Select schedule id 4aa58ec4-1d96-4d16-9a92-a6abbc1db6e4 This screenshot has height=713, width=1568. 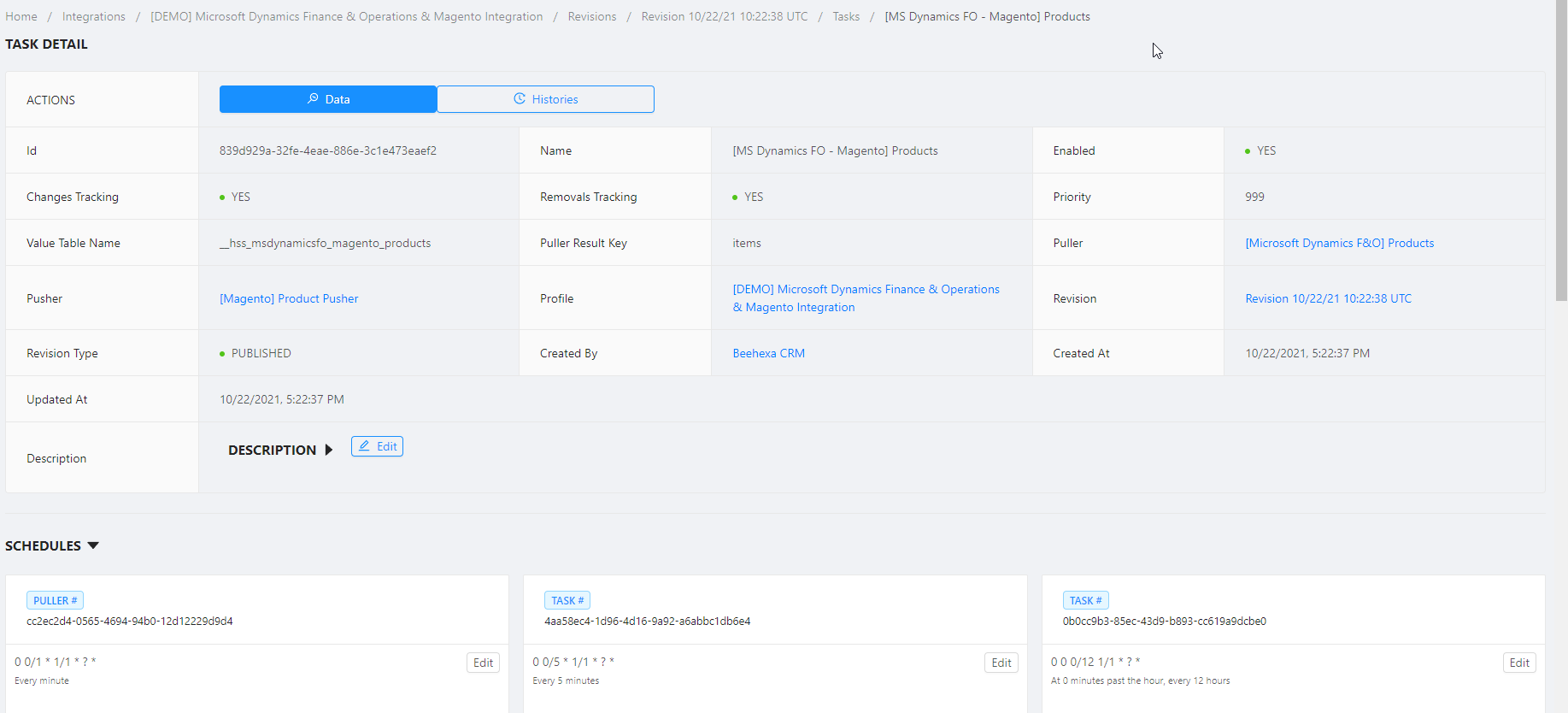tap(648, 622)
